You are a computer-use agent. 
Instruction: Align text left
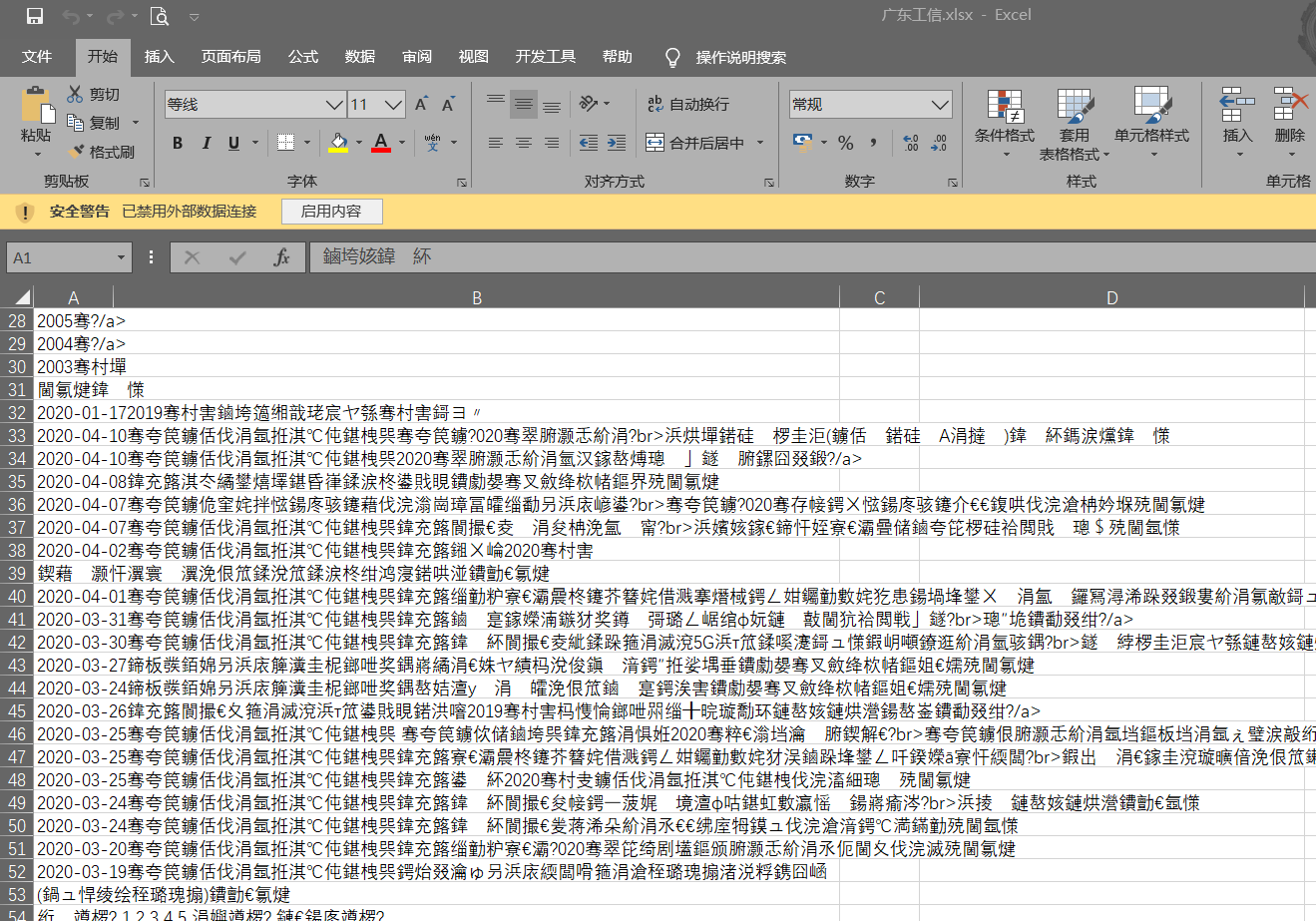click(x=496, y=143)
